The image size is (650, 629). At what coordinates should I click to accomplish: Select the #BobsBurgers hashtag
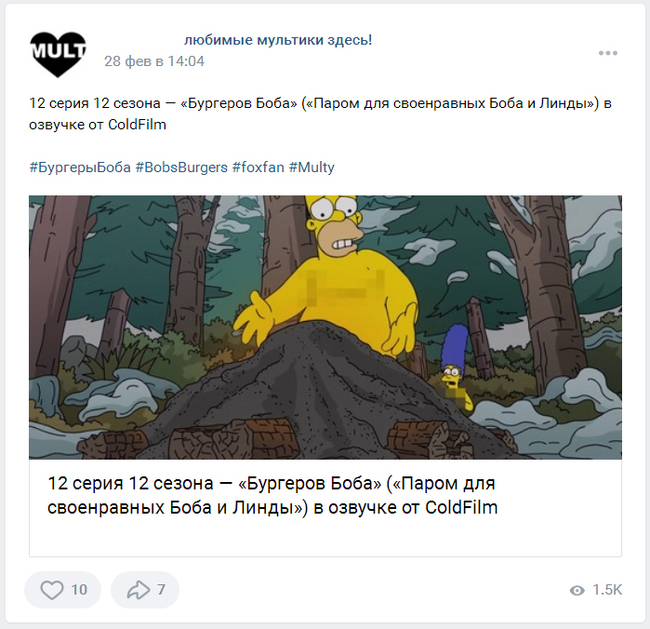tap(182, 168)
